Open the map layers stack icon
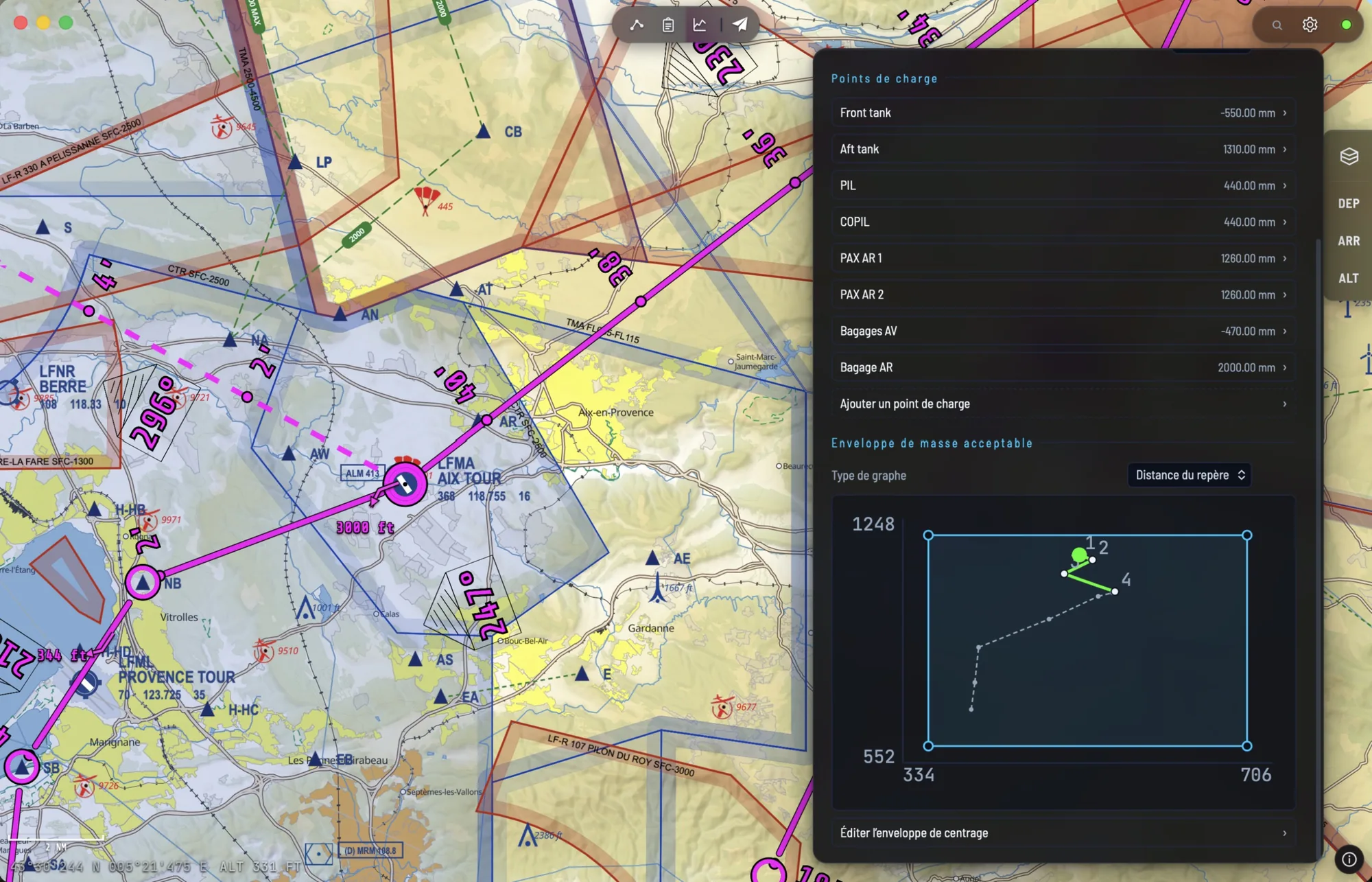Screen dimensions: 1372x882 click(1349, 156)
